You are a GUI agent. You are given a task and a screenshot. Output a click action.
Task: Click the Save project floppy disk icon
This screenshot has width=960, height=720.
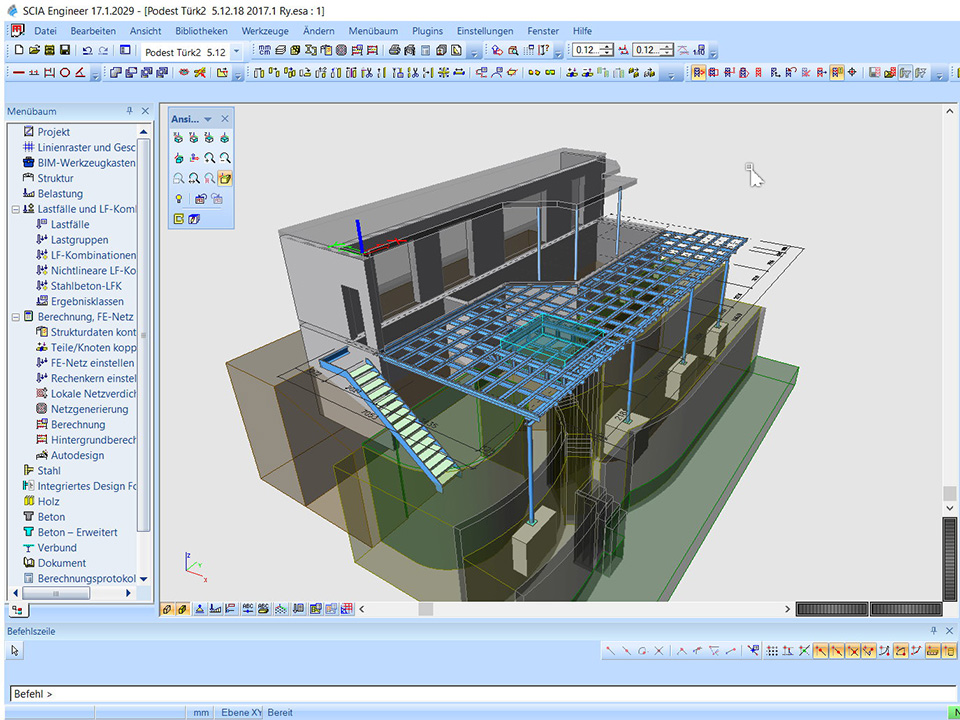[x=65, y=50]
